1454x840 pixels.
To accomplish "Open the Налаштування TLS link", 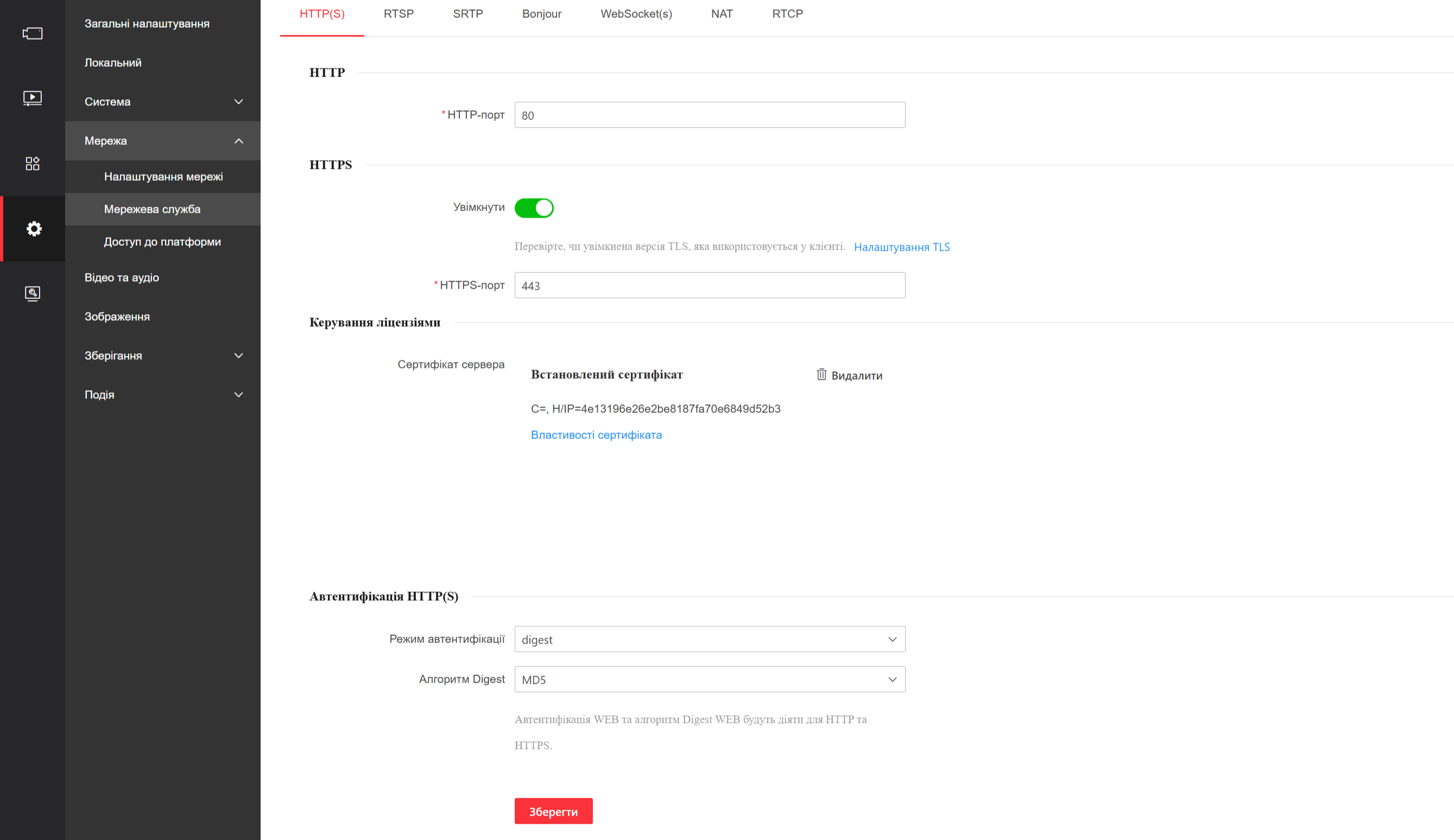I will (x=902, y=247).
